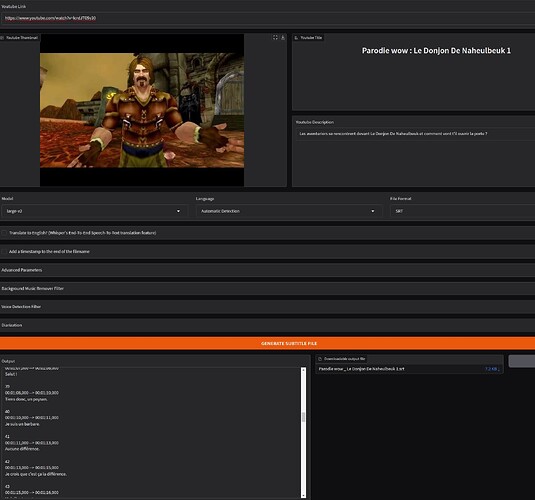Click the Youtube Title label icon
This screenshot has width=535, height=500.
click(x=296, y=38)
